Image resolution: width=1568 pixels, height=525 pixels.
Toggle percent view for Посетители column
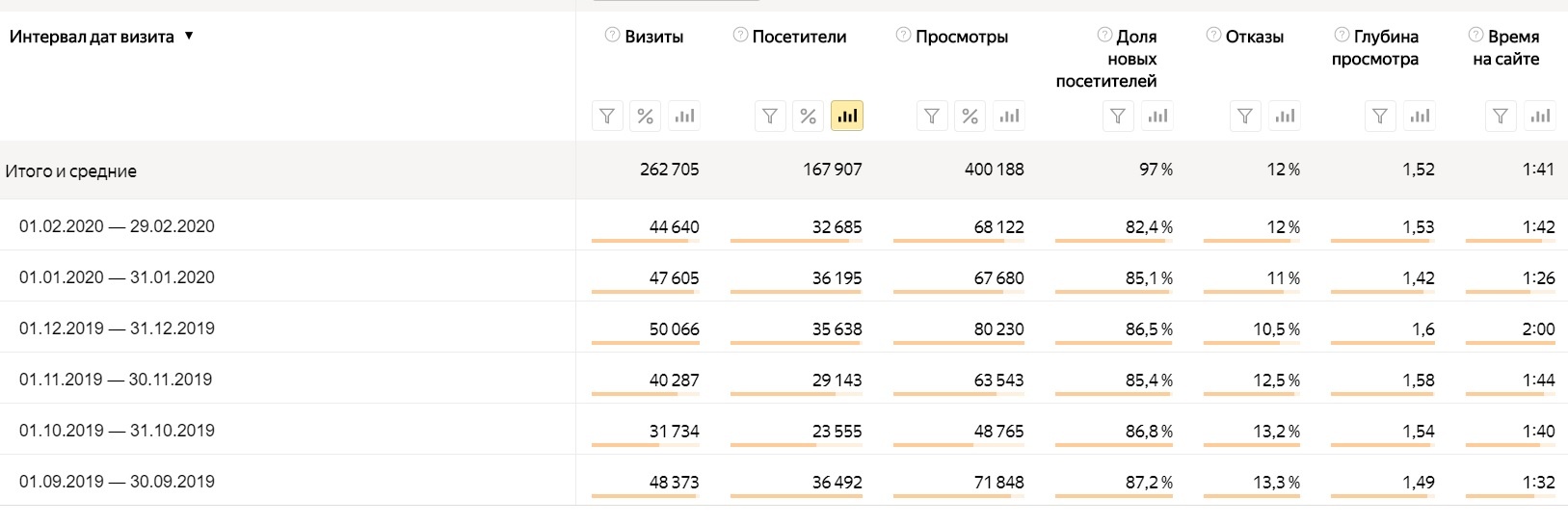[x=809, y=117]
